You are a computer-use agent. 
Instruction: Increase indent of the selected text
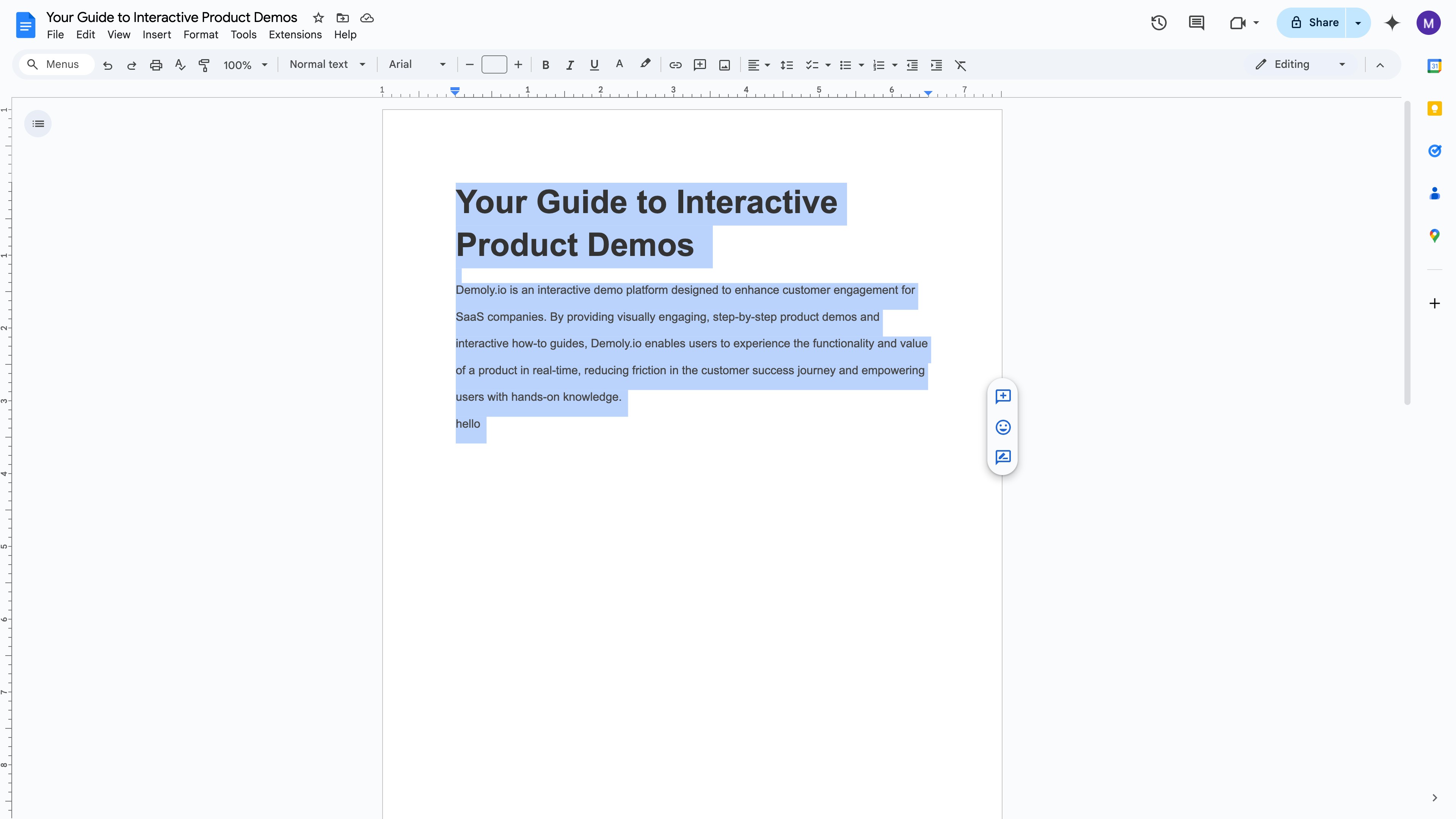pyautogui.click(x=937, y=66)
